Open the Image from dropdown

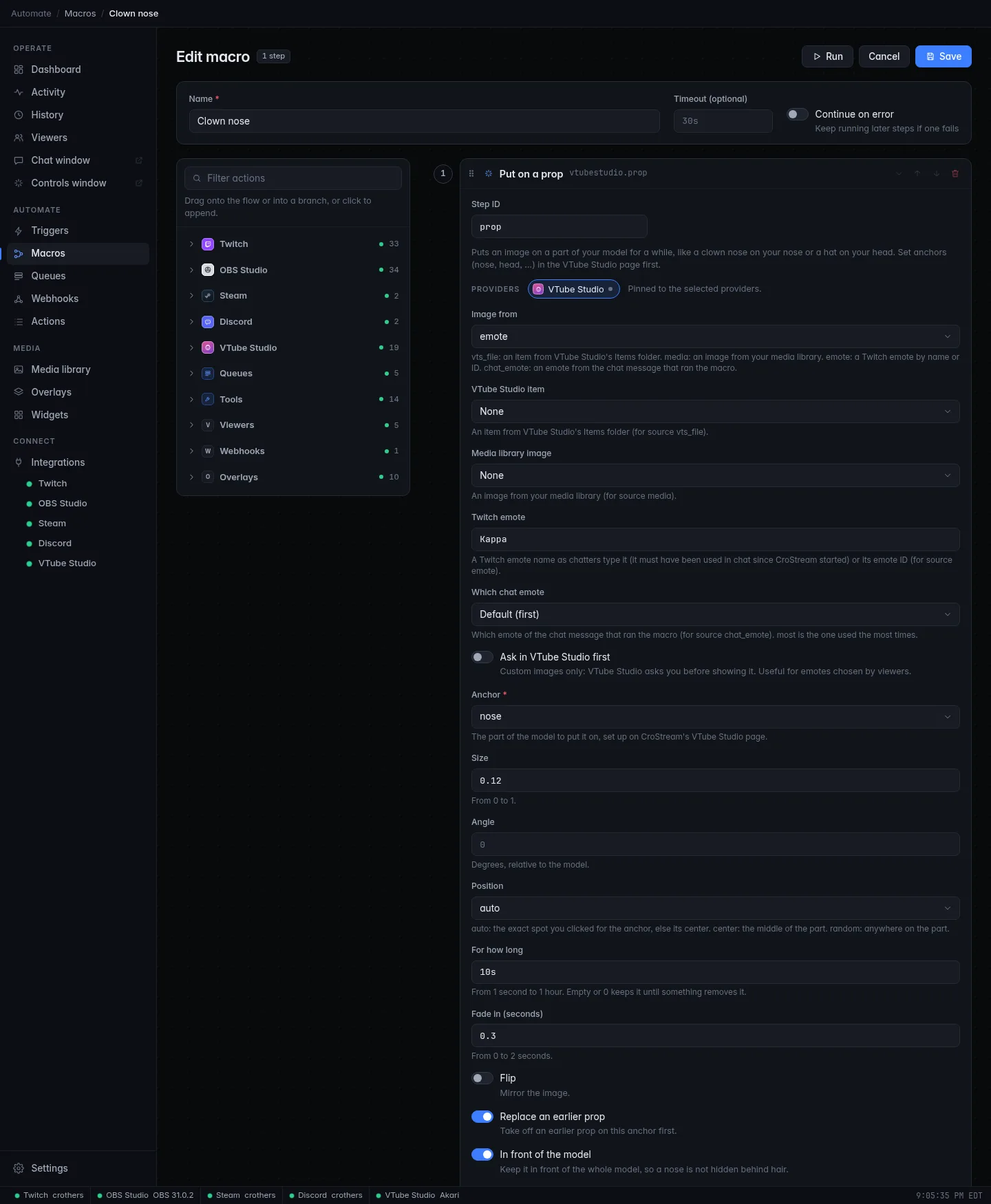pos(715,336)
